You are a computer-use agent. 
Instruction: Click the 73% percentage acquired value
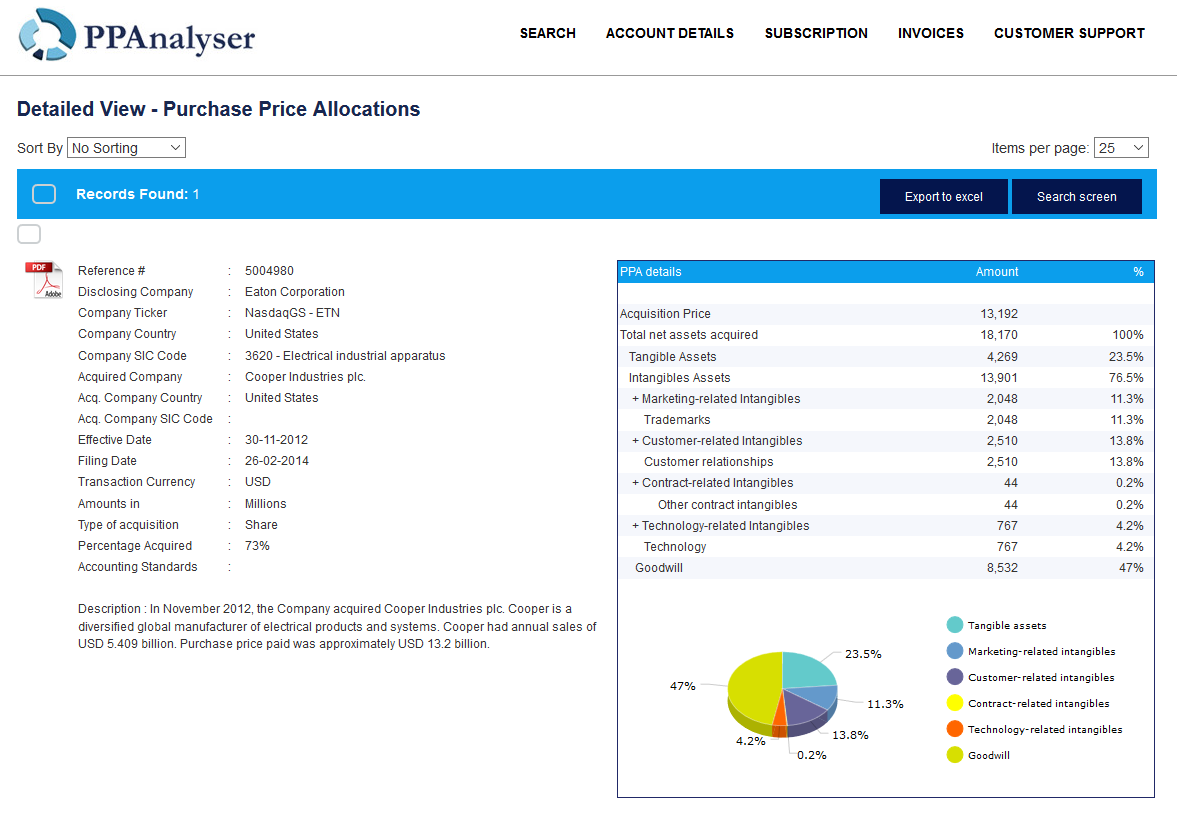point(257,546)
